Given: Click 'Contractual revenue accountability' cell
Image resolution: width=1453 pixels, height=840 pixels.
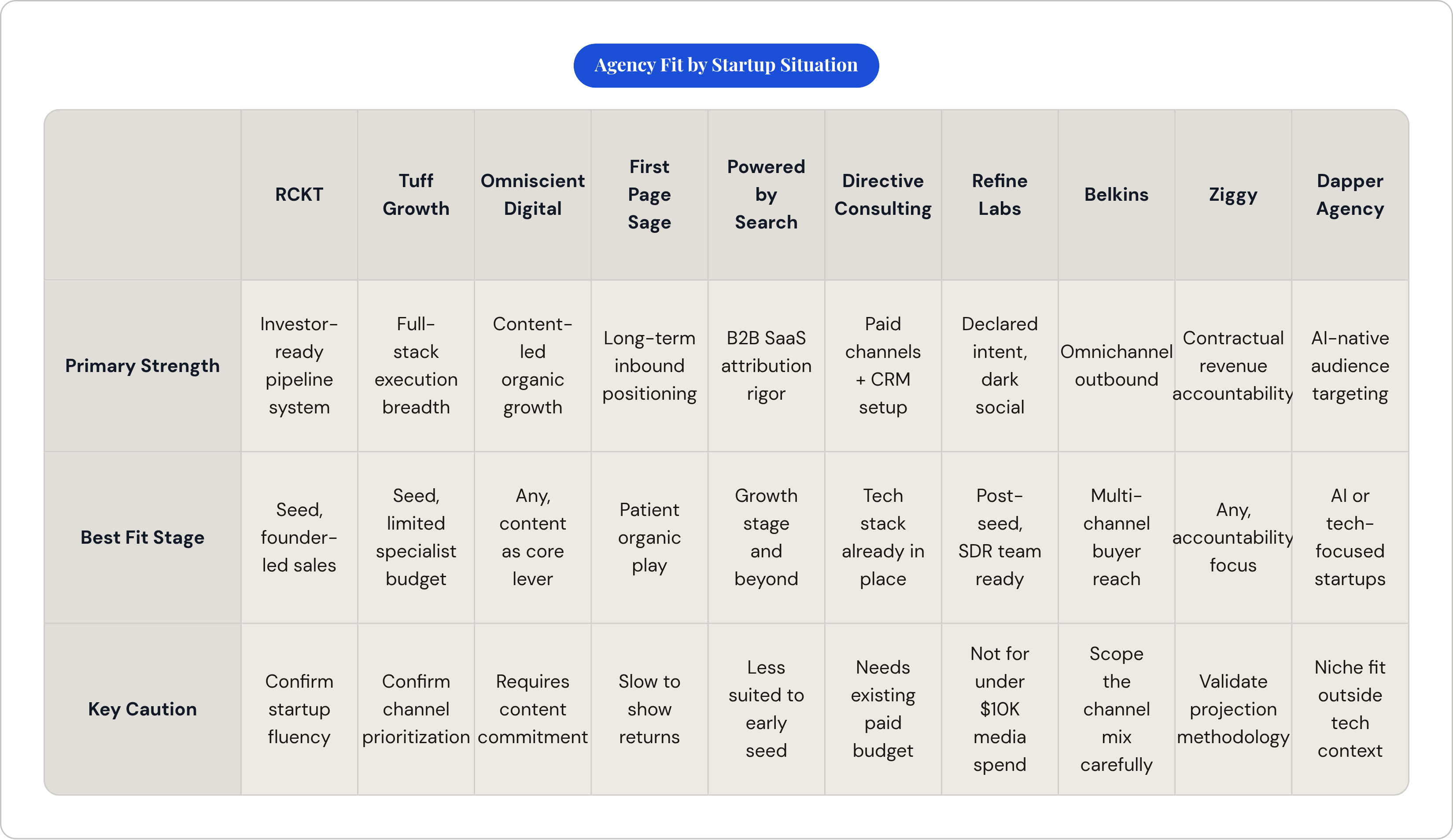Looking at the screenshot, I should [x=1233, y=365].
